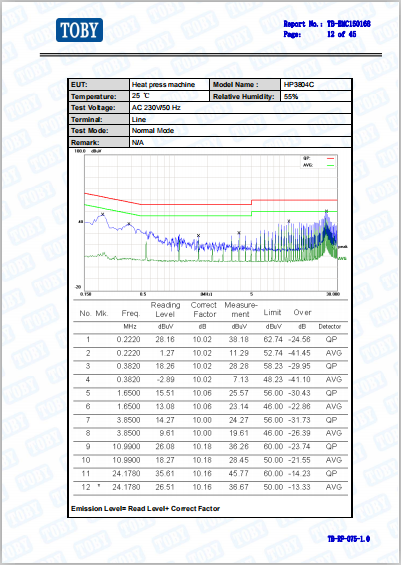
Task: Click over value -31.73
Action: 299,420
